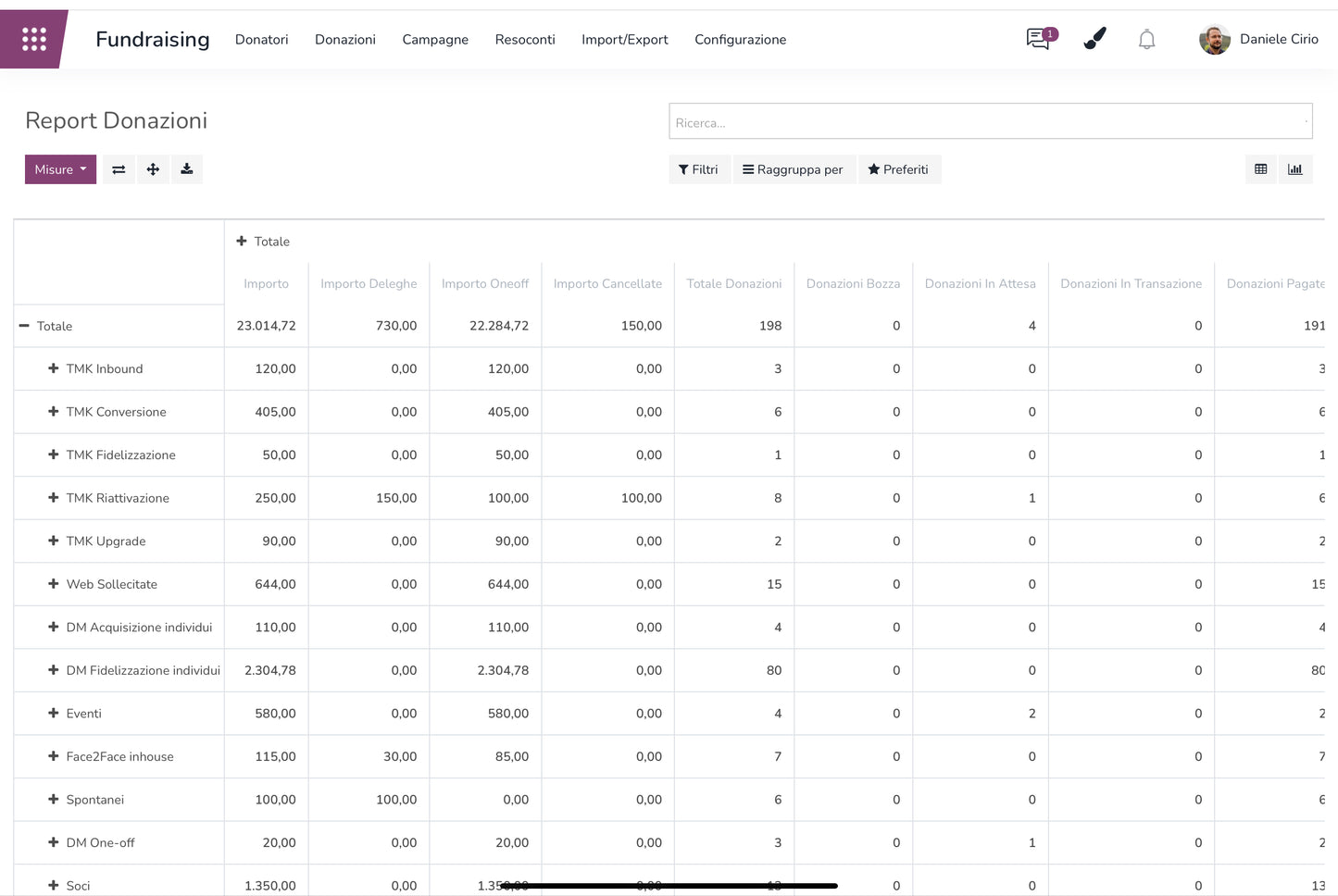
Task: Download the report with download icon
Action: [187, 169]
